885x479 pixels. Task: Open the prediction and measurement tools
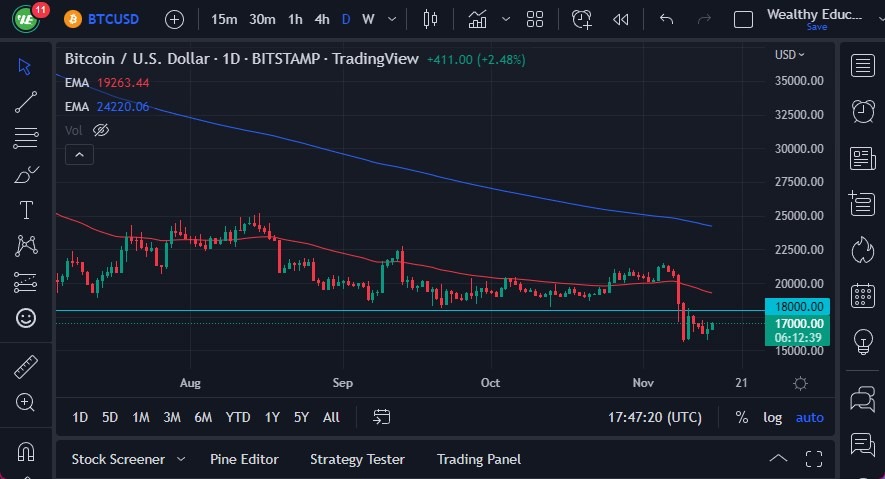25,282
